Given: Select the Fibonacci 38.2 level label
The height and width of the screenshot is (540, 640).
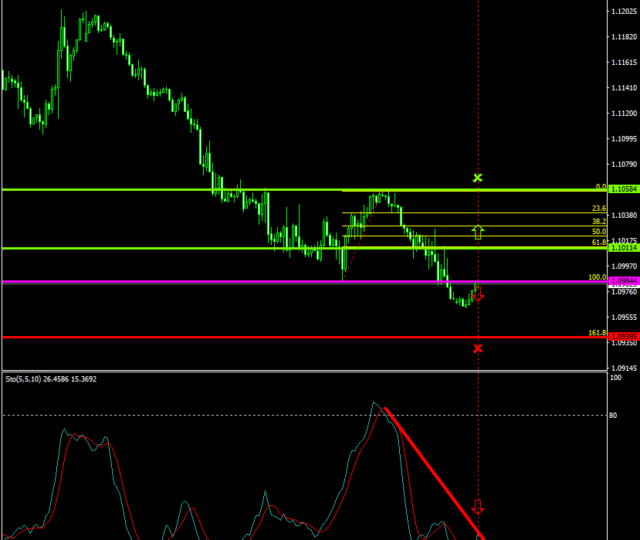Looking at the screenshot, I should 599,221.
